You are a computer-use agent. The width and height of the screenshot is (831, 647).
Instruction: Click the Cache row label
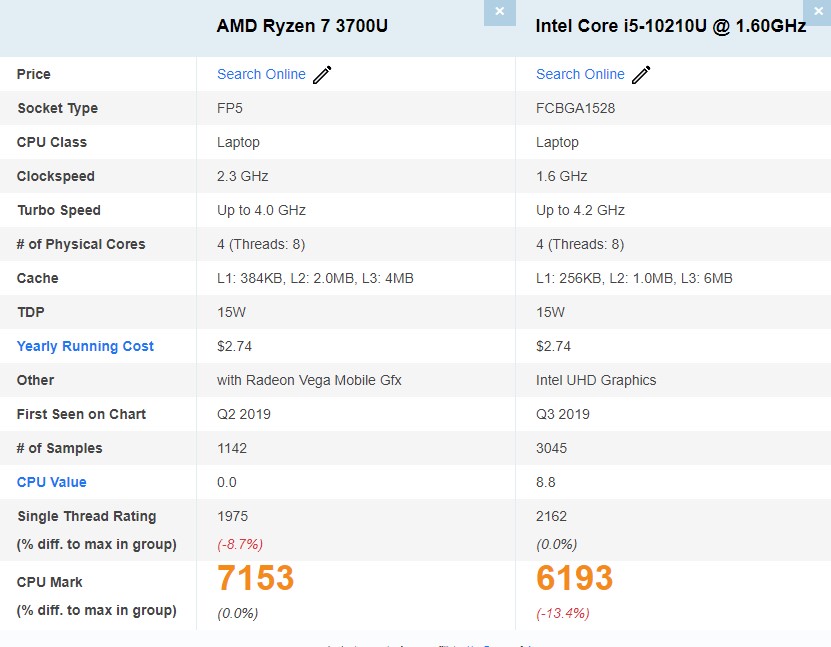click(38, 278)
